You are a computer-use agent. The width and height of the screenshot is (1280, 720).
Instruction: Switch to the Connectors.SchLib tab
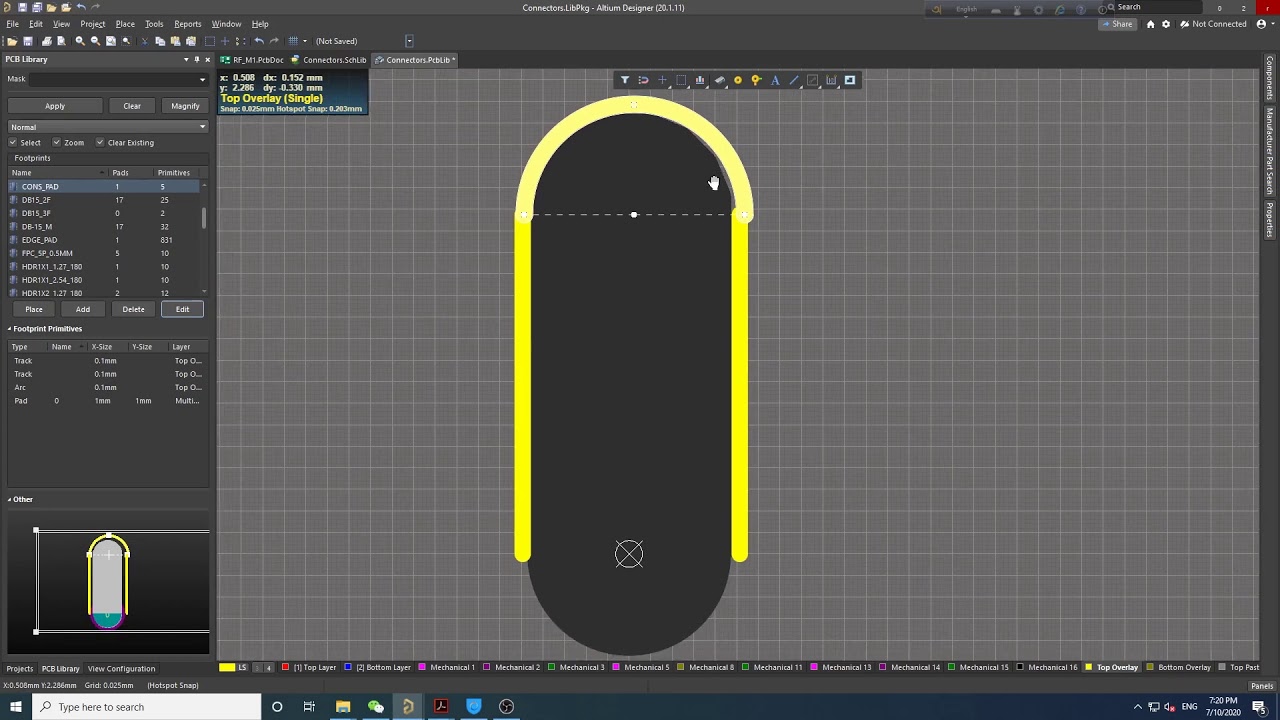[x=329, y=60]
